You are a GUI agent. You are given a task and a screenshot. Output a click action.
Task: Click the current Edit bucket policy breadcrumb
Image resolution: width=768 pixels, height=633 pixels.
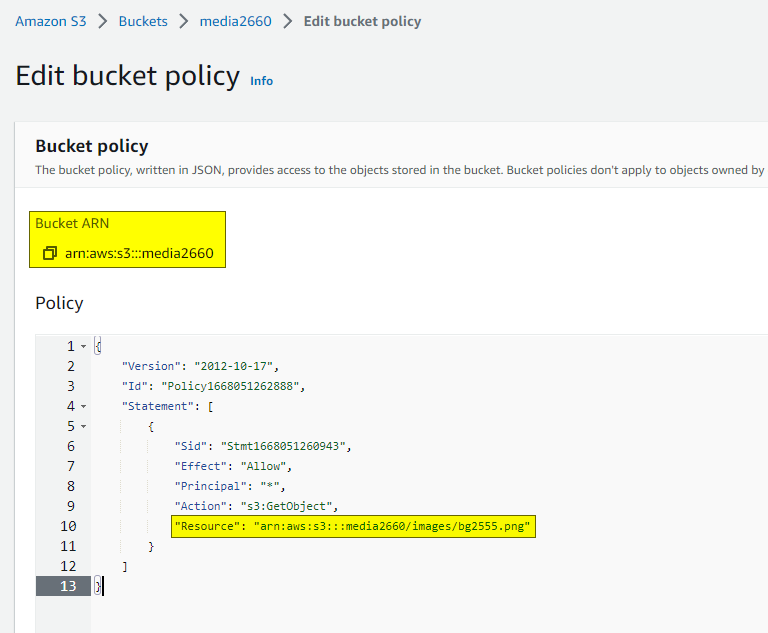pos(362,22)
